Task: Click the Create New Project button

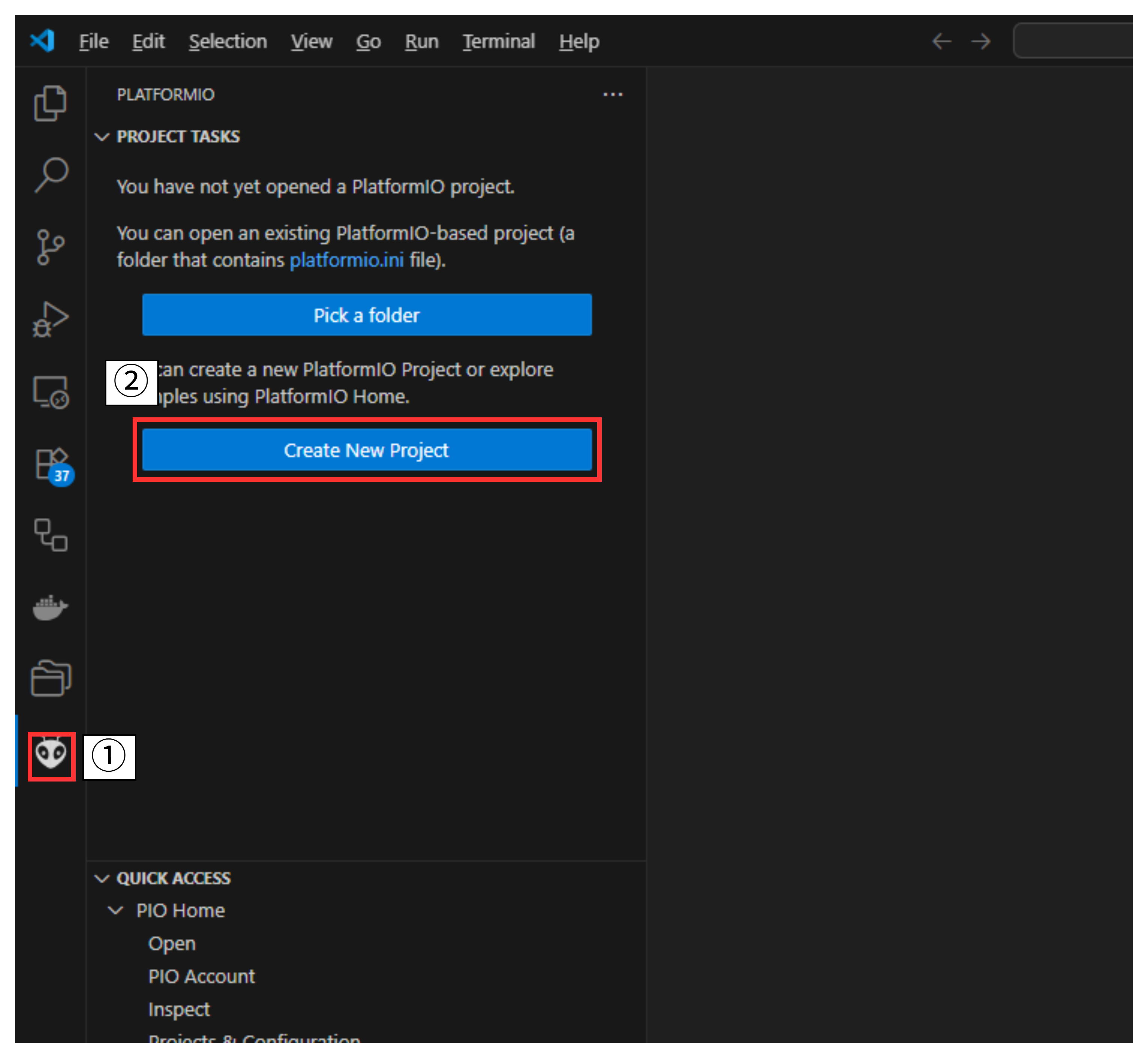Action: (366, 450)
